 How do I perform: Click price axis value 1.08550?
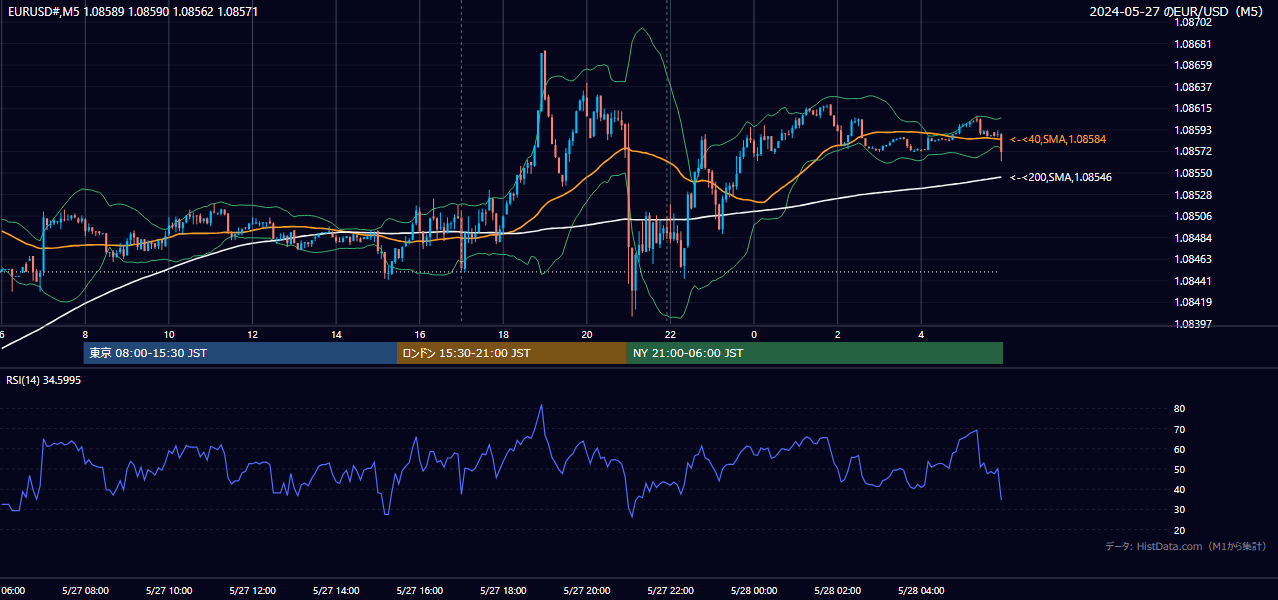(x=1192, y=173)
